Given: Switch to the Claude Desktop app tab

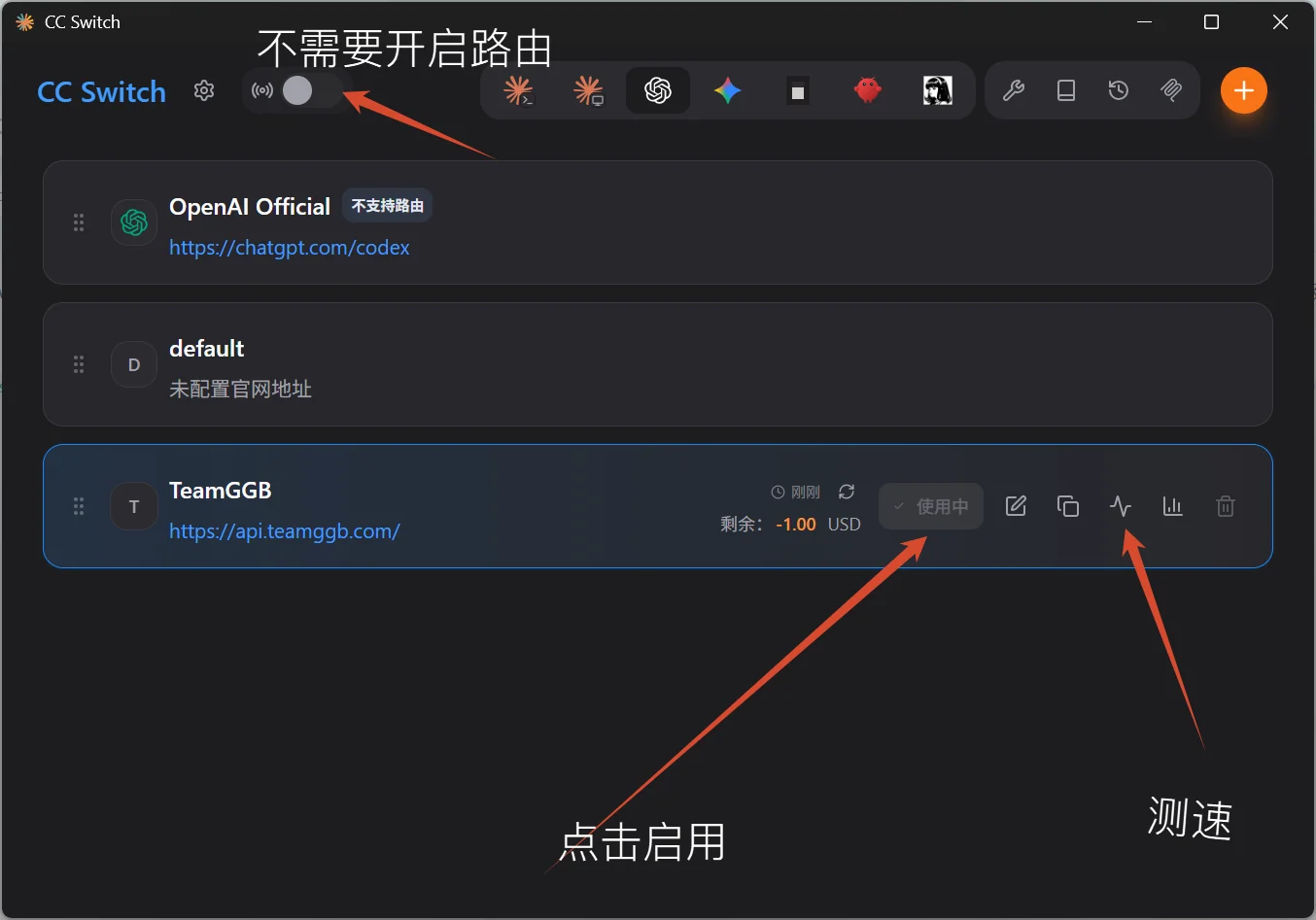Looking at the screenshot, I should tap(588, 90).
